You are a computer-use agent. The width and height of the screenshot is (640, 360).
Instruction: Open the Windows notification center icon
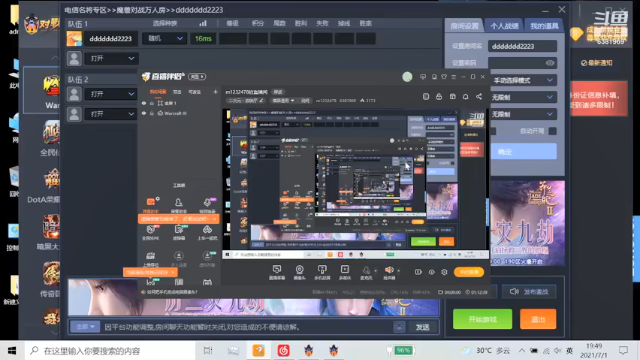(x=623, y=350)
